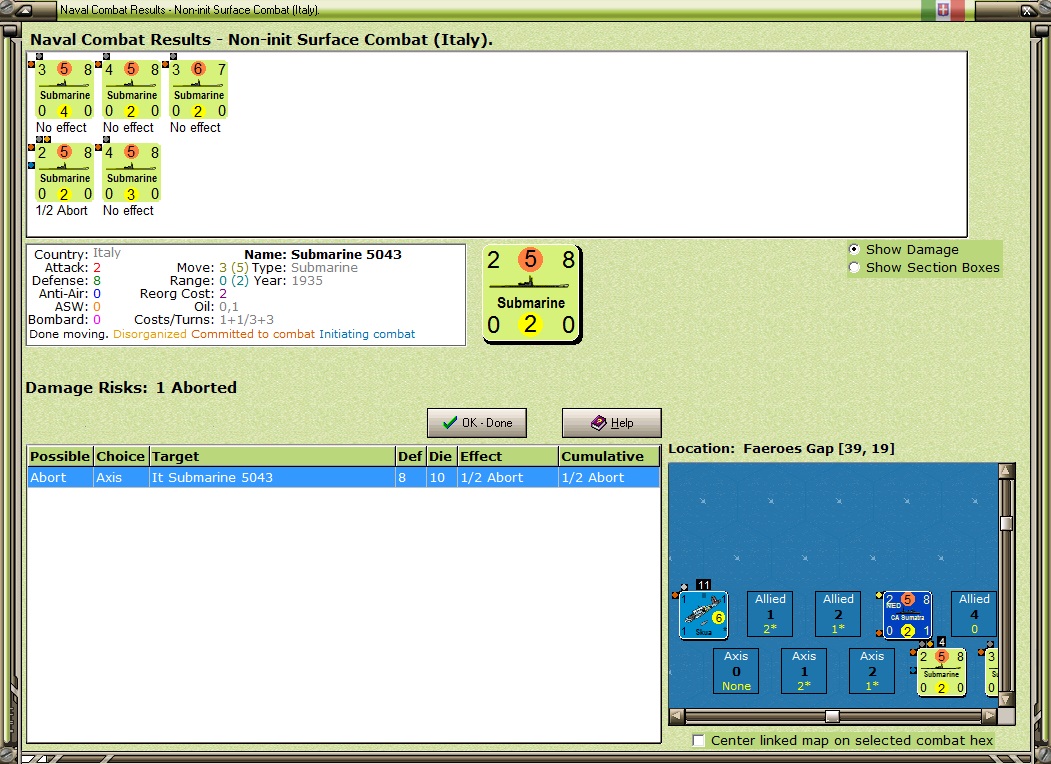
Task: Select the CA Sumatra cruiser unit on the map
Action: coord(908,615)
